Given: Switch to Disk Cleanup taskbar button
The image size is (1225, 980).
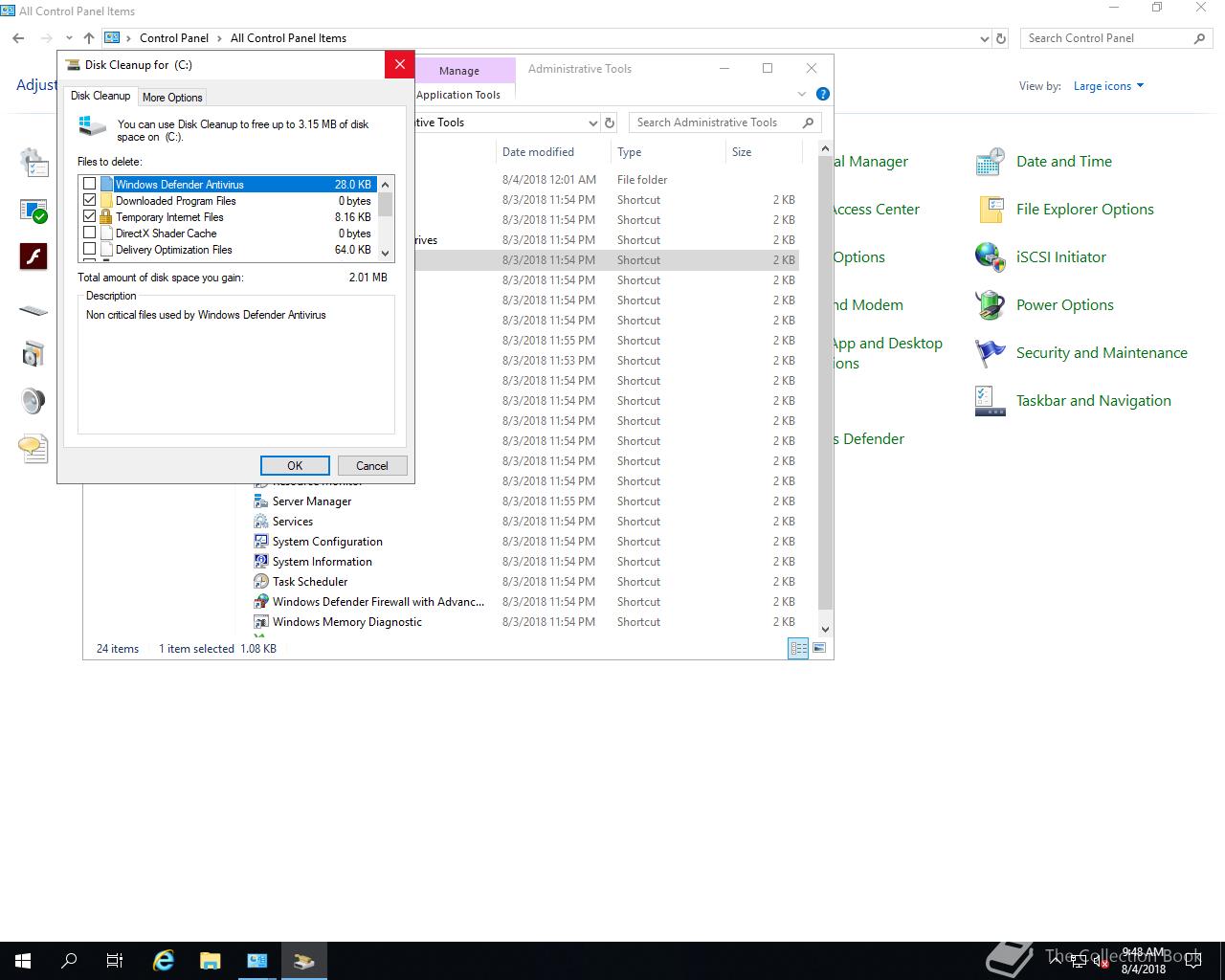Looking at the screenshot, I should pyautogui.click(x=304, y=961).
